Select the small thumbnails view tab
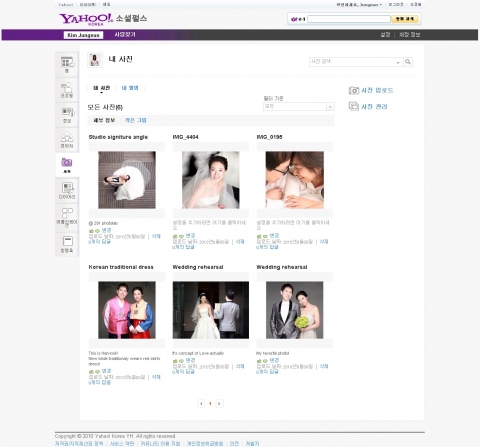 coord(135,120)
